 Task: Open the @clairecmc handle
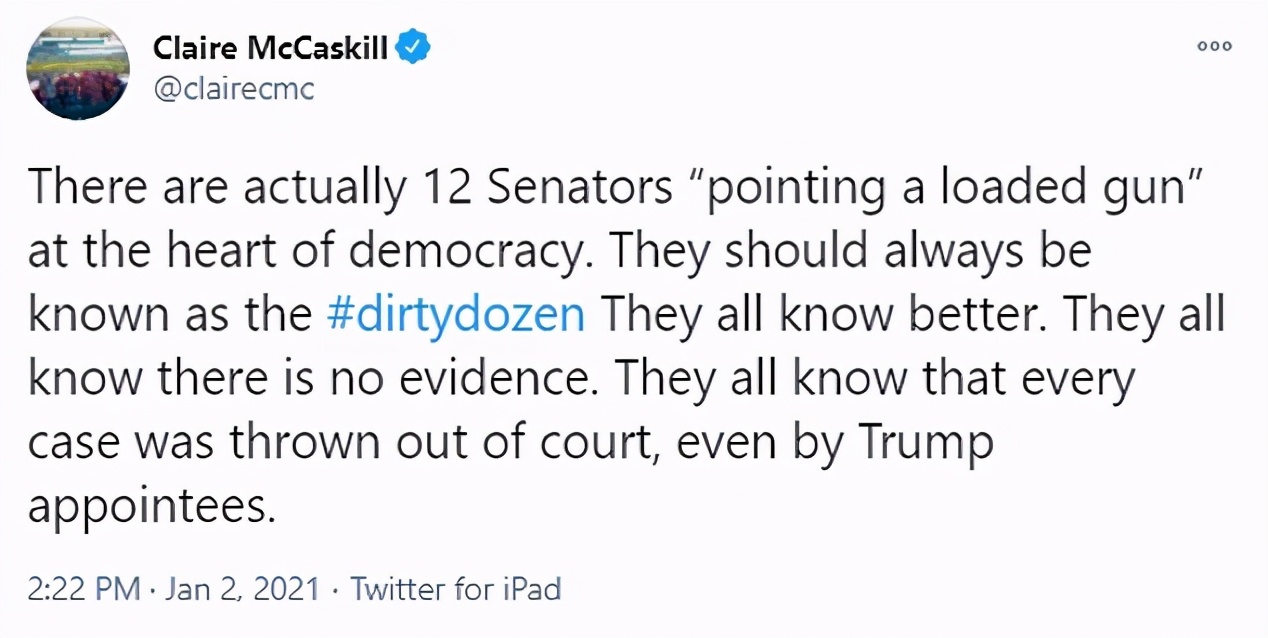click(234, 89)
